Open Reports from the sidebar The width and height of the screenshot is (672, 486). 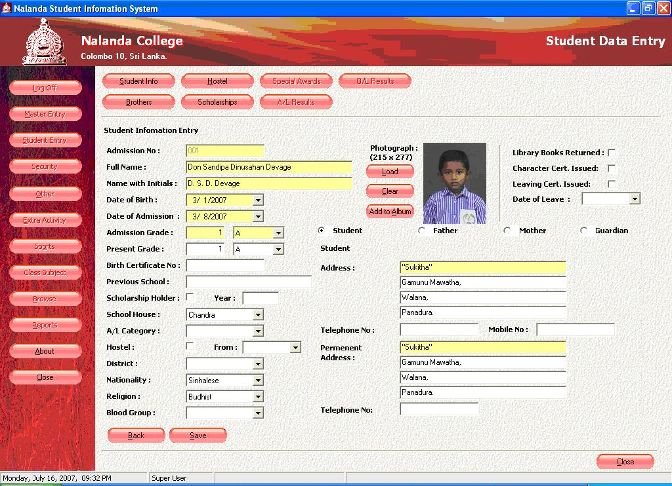click(x=45, y=325)
